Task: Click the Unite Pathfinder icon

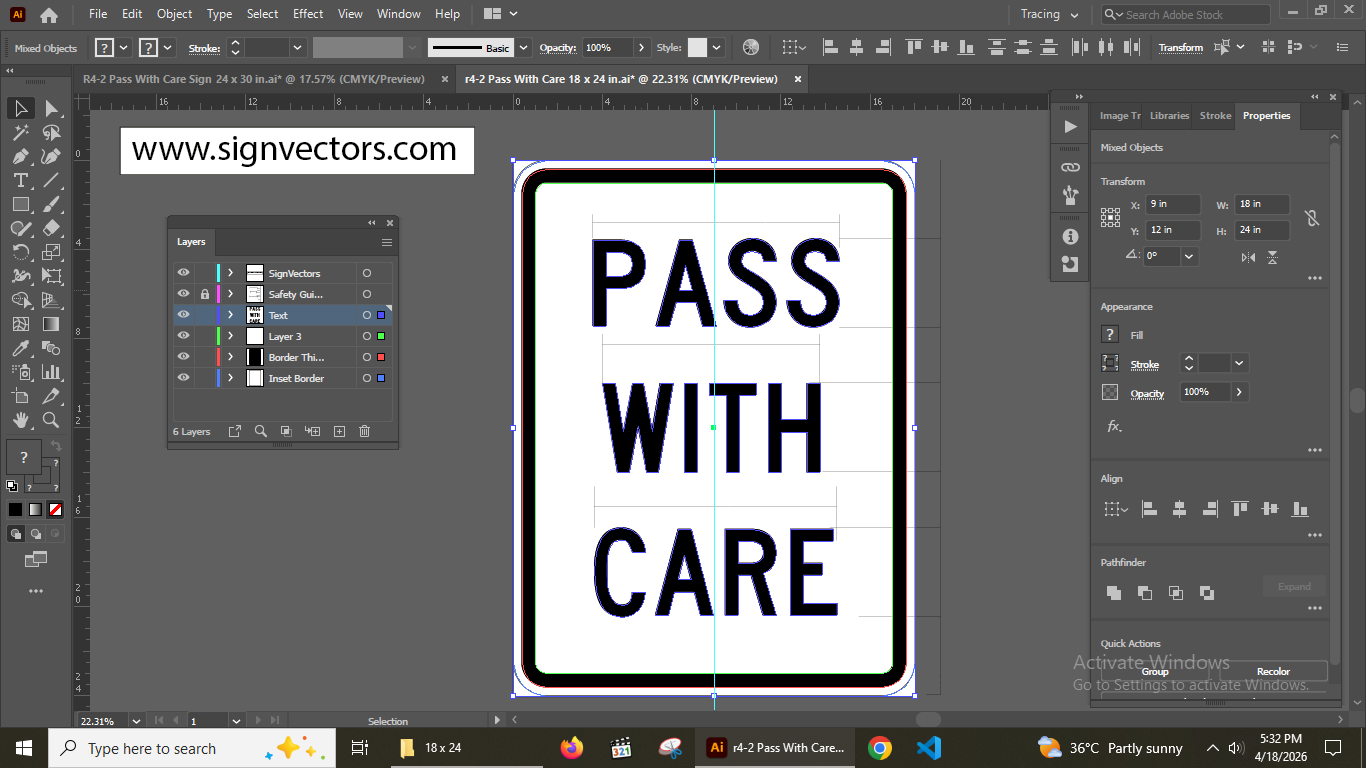Action: point(1114,592)
